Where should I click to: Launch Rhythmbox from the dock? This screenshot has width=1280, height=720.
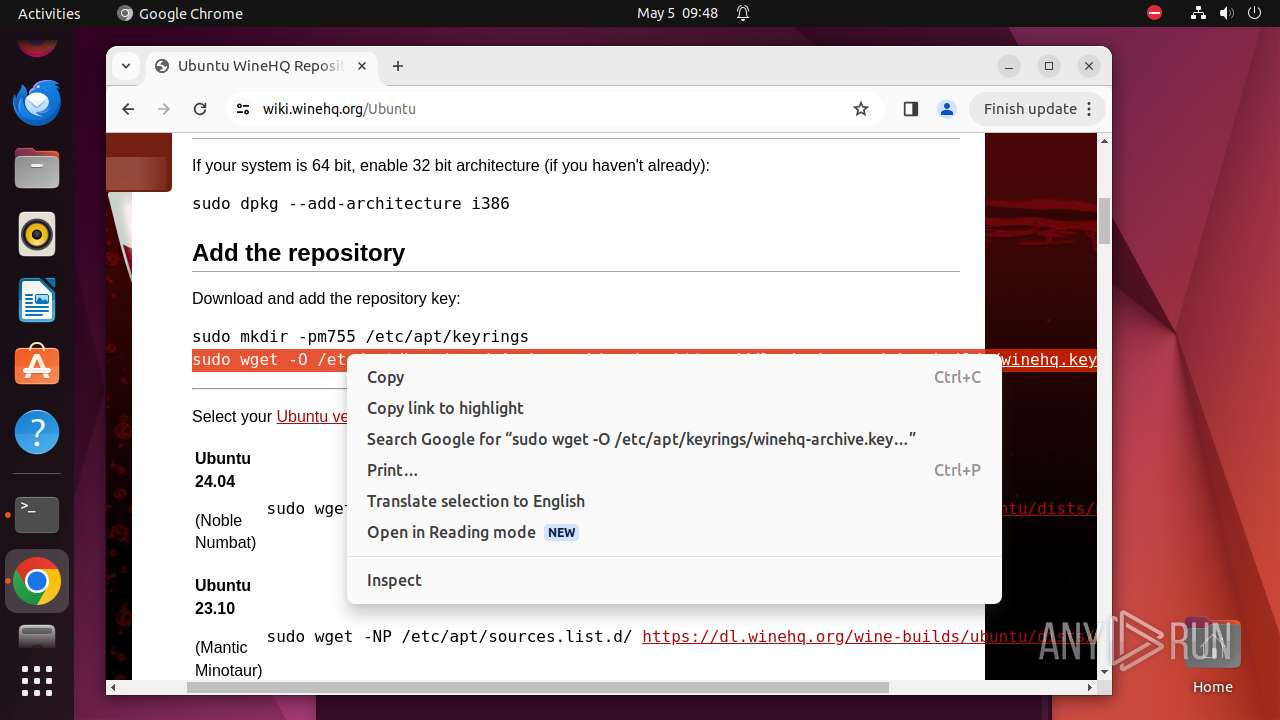[x=37, y=235]
